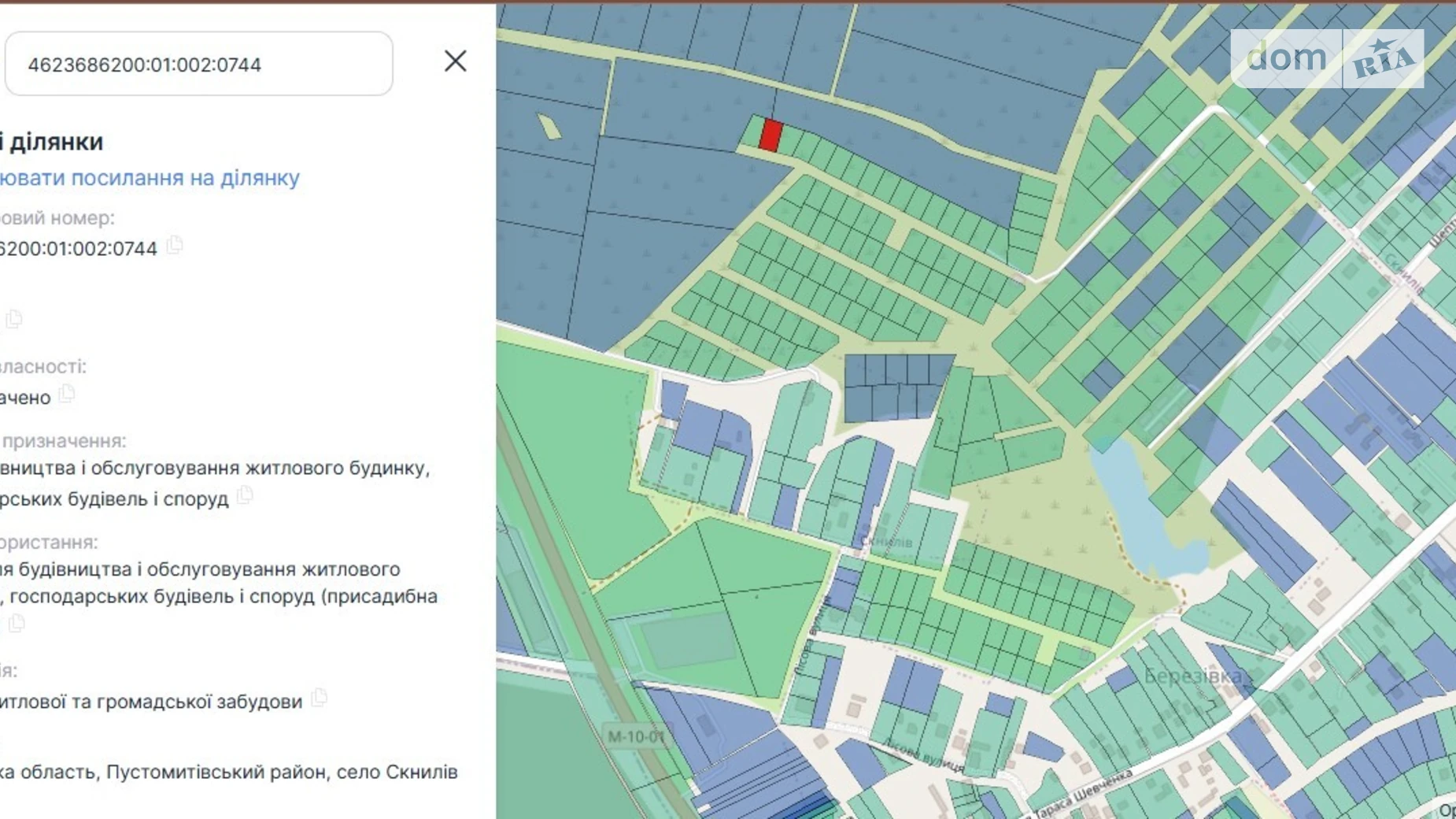Close the parcel info panel
Viewport: 1456px width, 819px height.
point(455,61)
